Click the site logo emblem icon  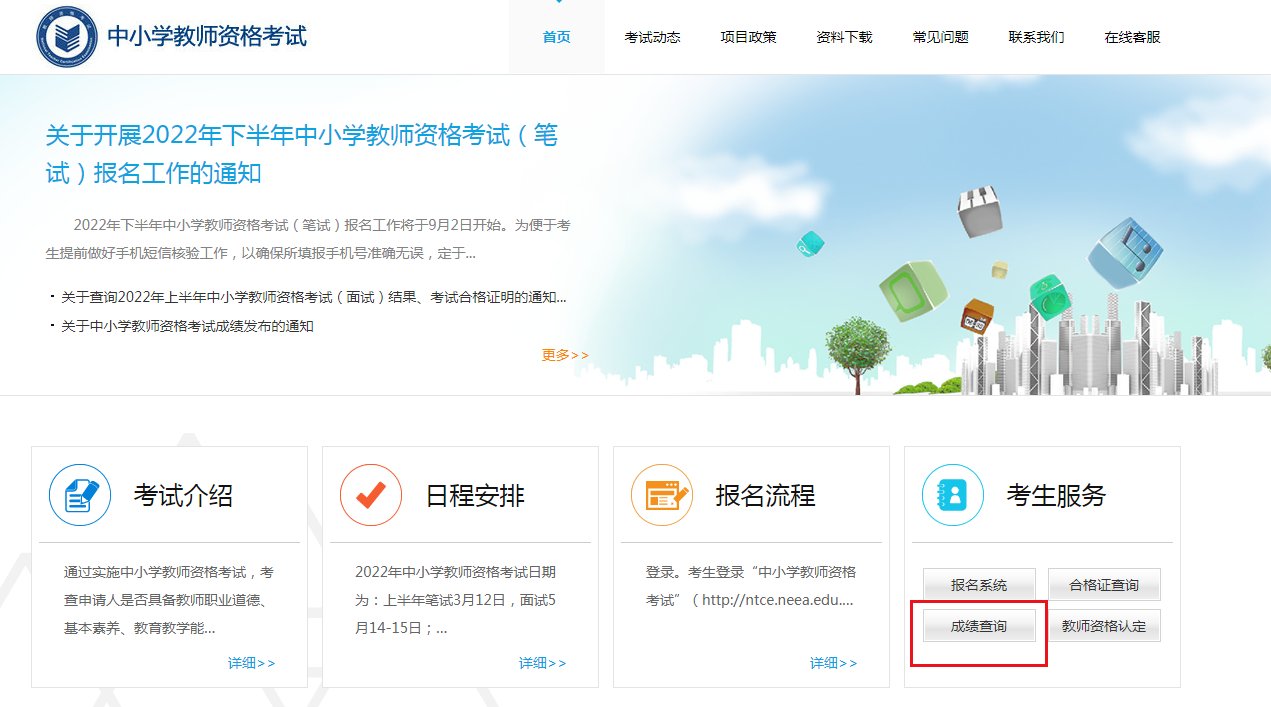(x=66, y=37)
